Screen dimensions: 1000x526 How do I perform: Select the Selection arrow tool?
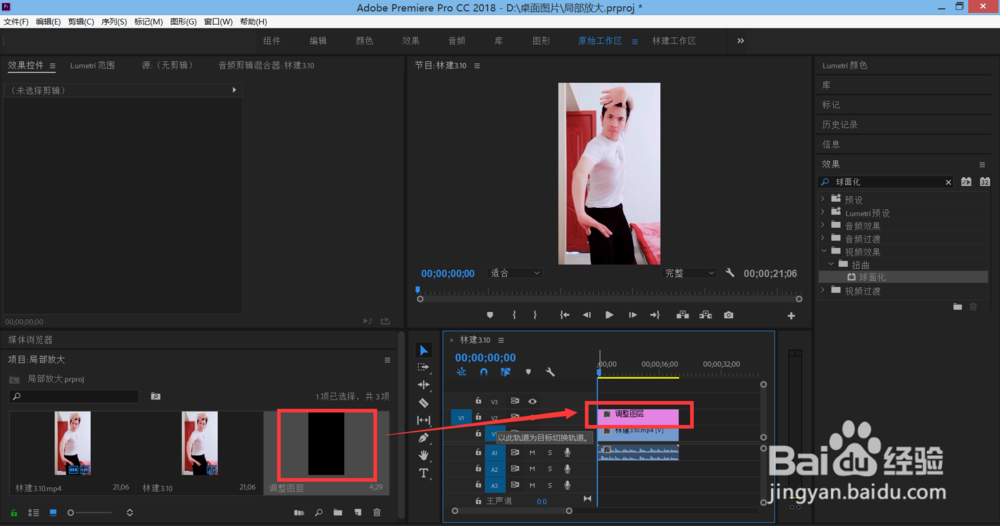click(x=423, y=350)
